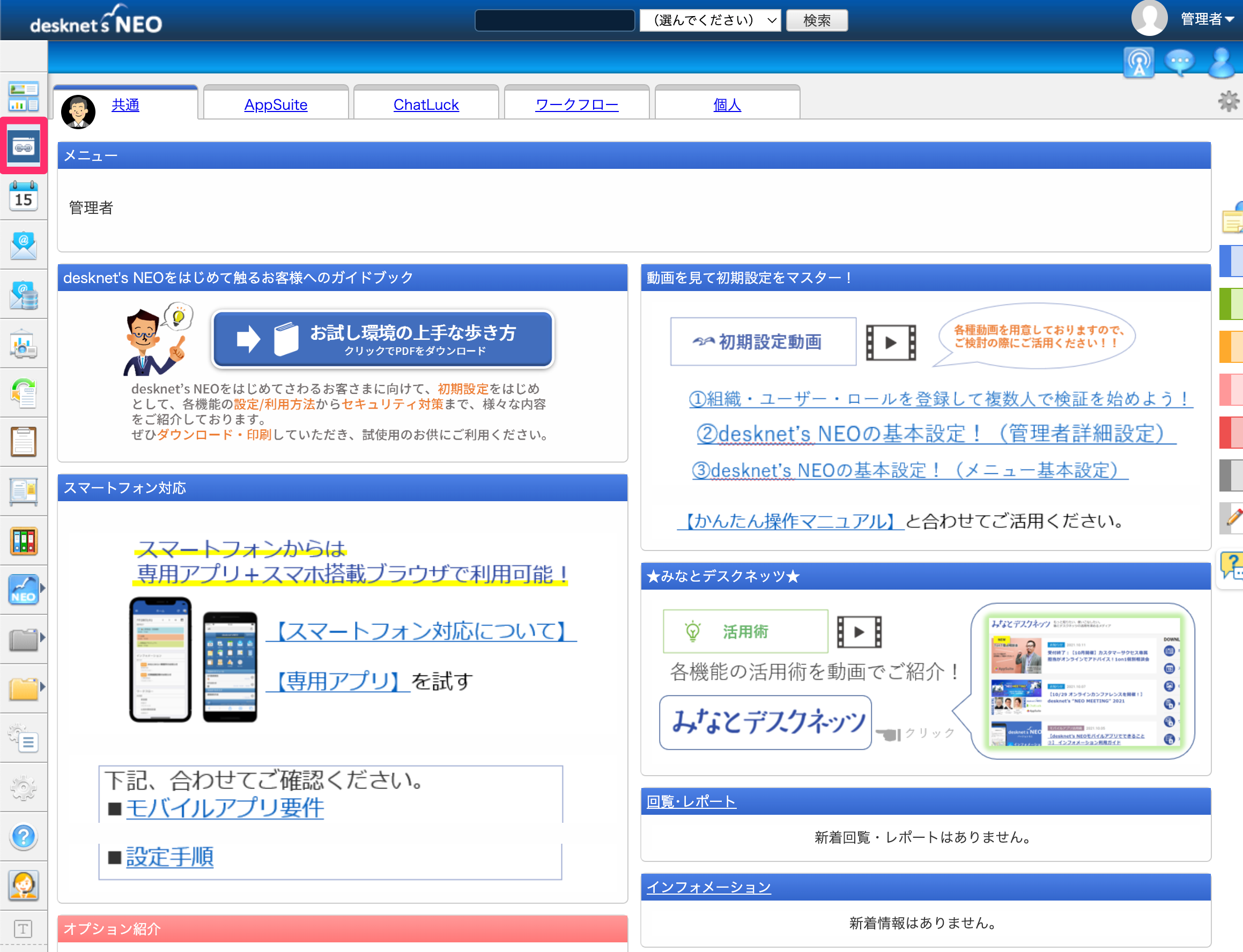Expand the yellow folder sidebar submenu arrow

(43, 687)
